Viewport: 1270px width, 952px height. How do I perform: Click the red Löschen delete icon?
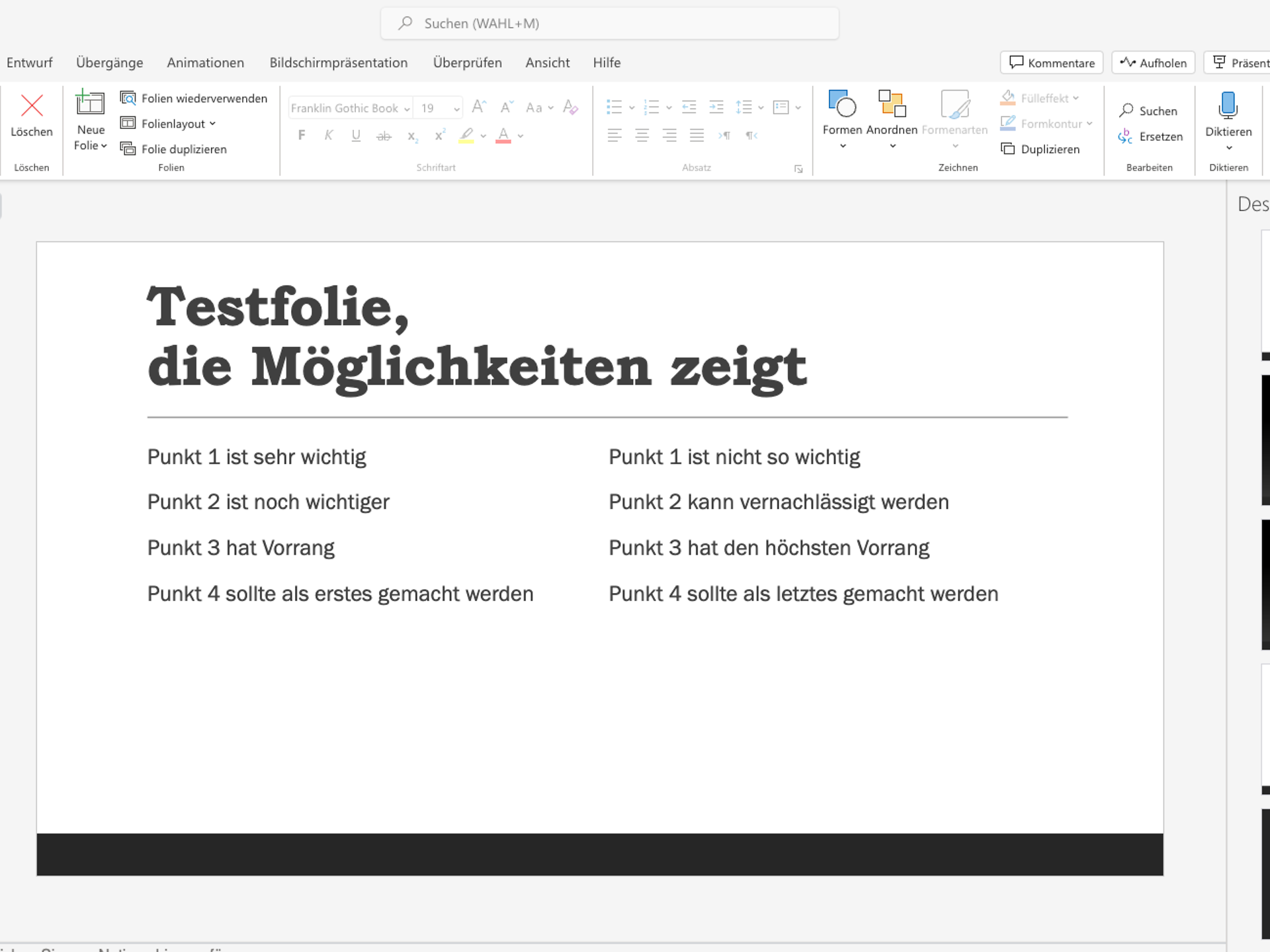31,106
